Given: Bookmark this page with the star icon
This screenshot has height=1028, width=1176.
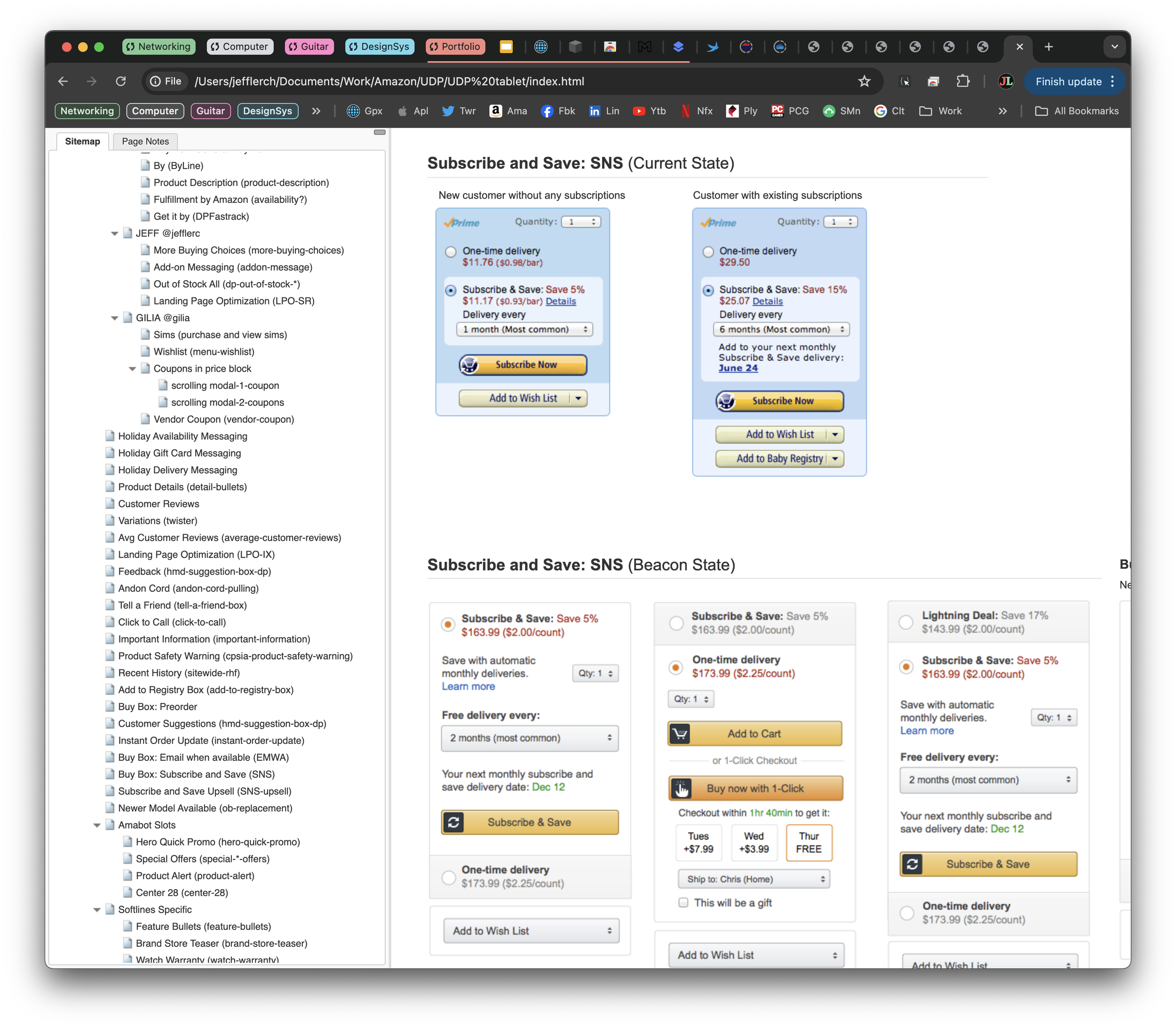Looking at the screenshot, I should coord(864,81).
